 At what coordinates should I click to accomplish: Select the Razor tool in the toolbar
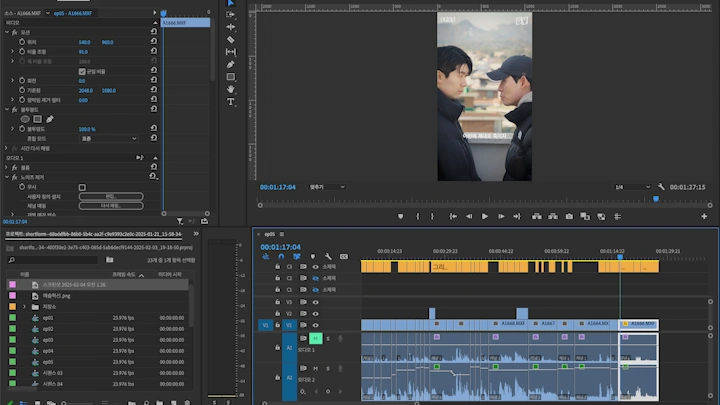tap(231, 39)
